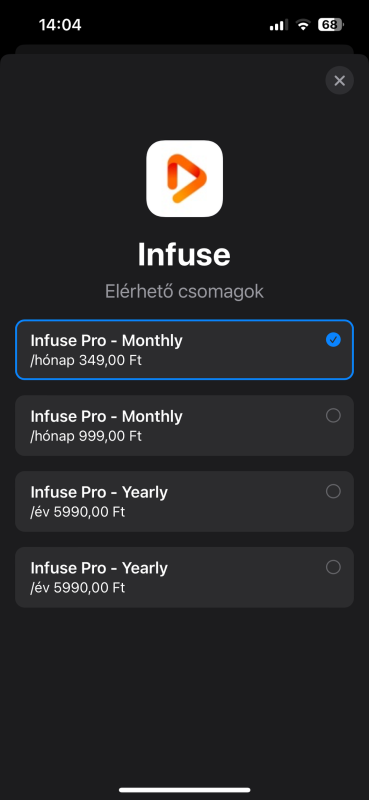Screen dimensions: 369x800
Task: Tap the 14:04 clock in the status bar
Action: point(60,24)
